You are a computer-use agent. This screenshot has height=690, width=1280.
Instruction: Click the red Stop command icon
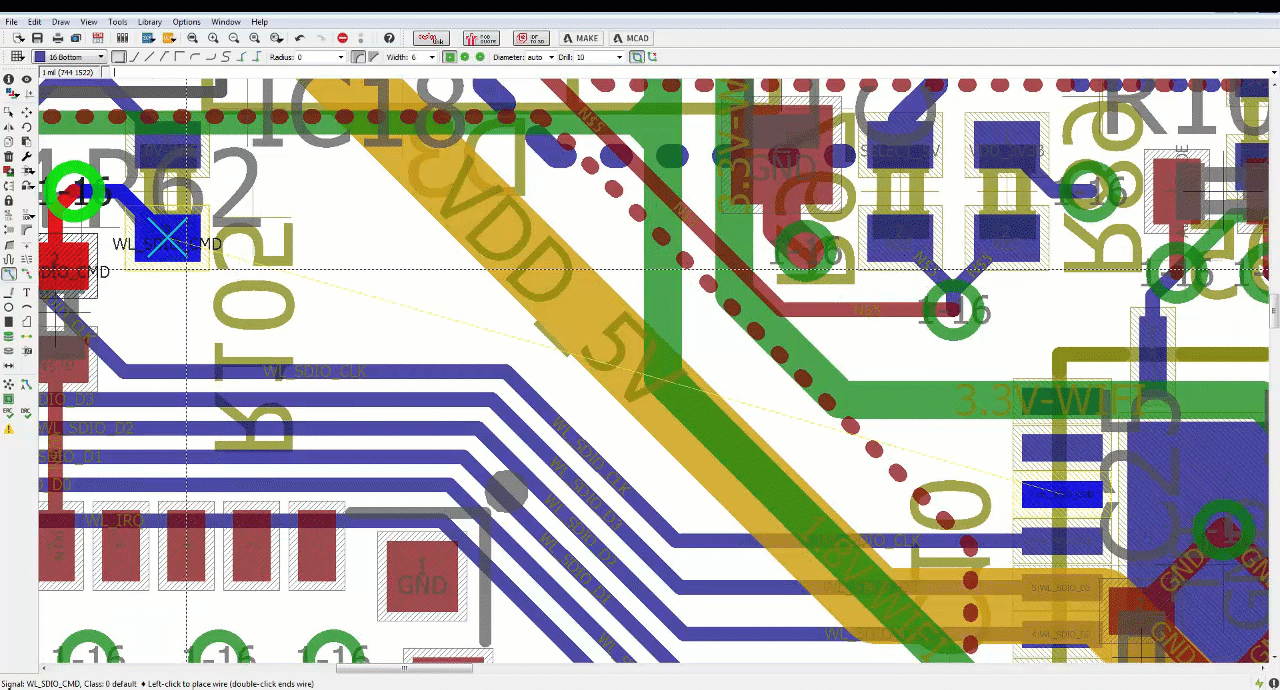click(x=343, y=38)
